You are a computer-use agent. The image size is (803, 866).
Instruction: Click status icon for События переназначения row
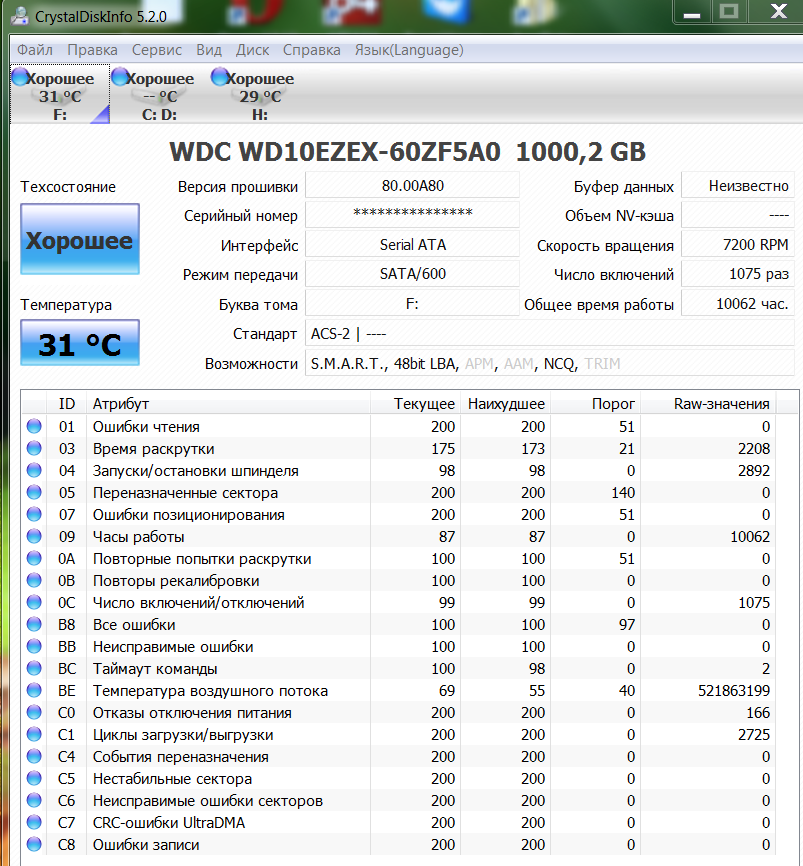coord(34,756)
